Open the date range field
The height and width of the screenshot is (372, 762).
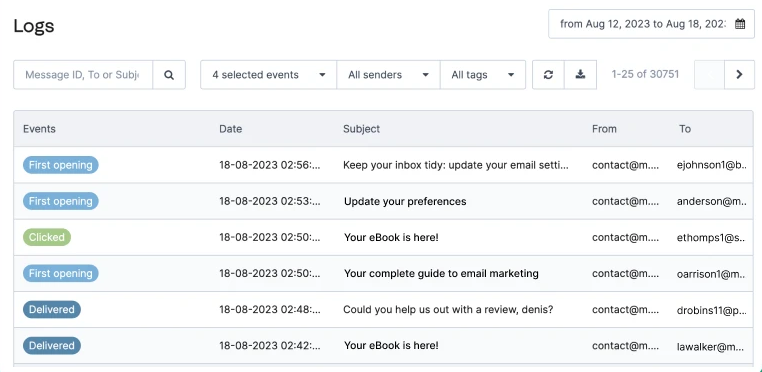(651, 24)
